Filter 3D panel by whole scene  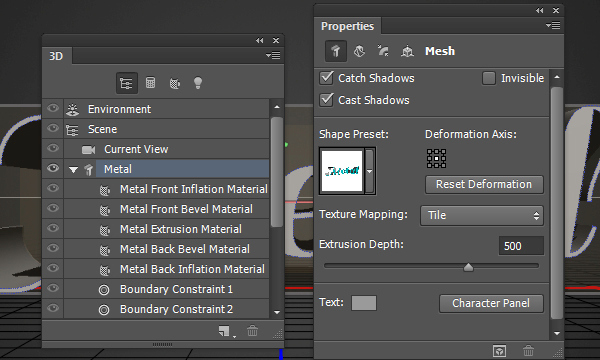(x=127, y=83)
